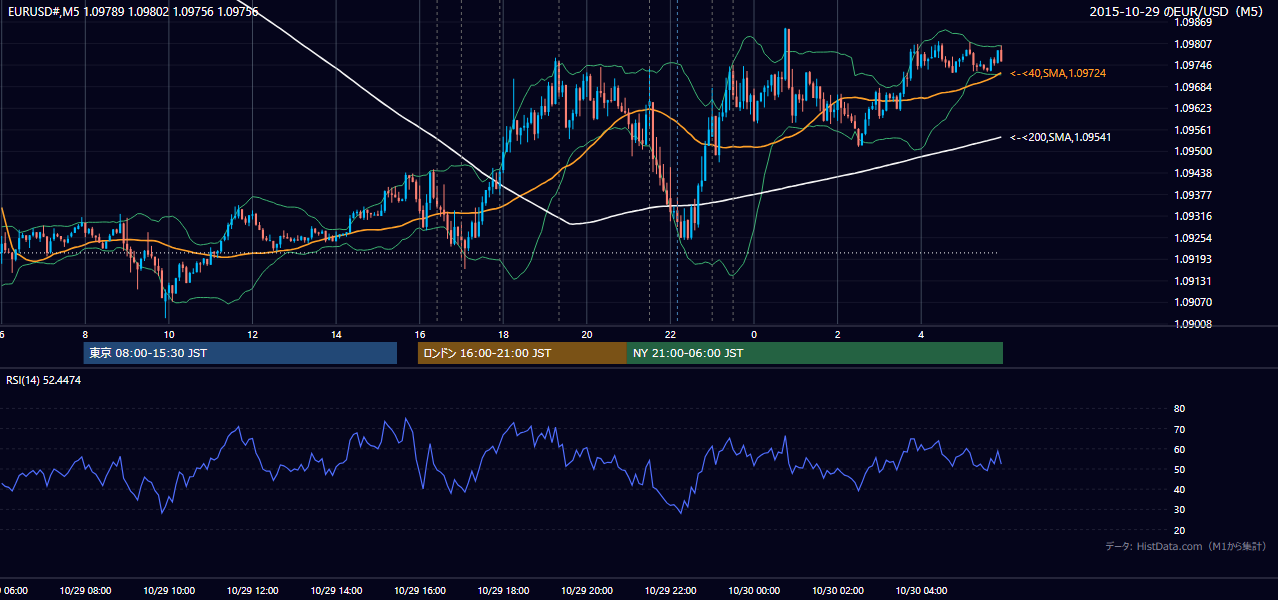Image resolution: width=1278 pixels, height=600 pixels.
Task: Click price axis value 1.09070
Action: click(x=1193, y=302)
